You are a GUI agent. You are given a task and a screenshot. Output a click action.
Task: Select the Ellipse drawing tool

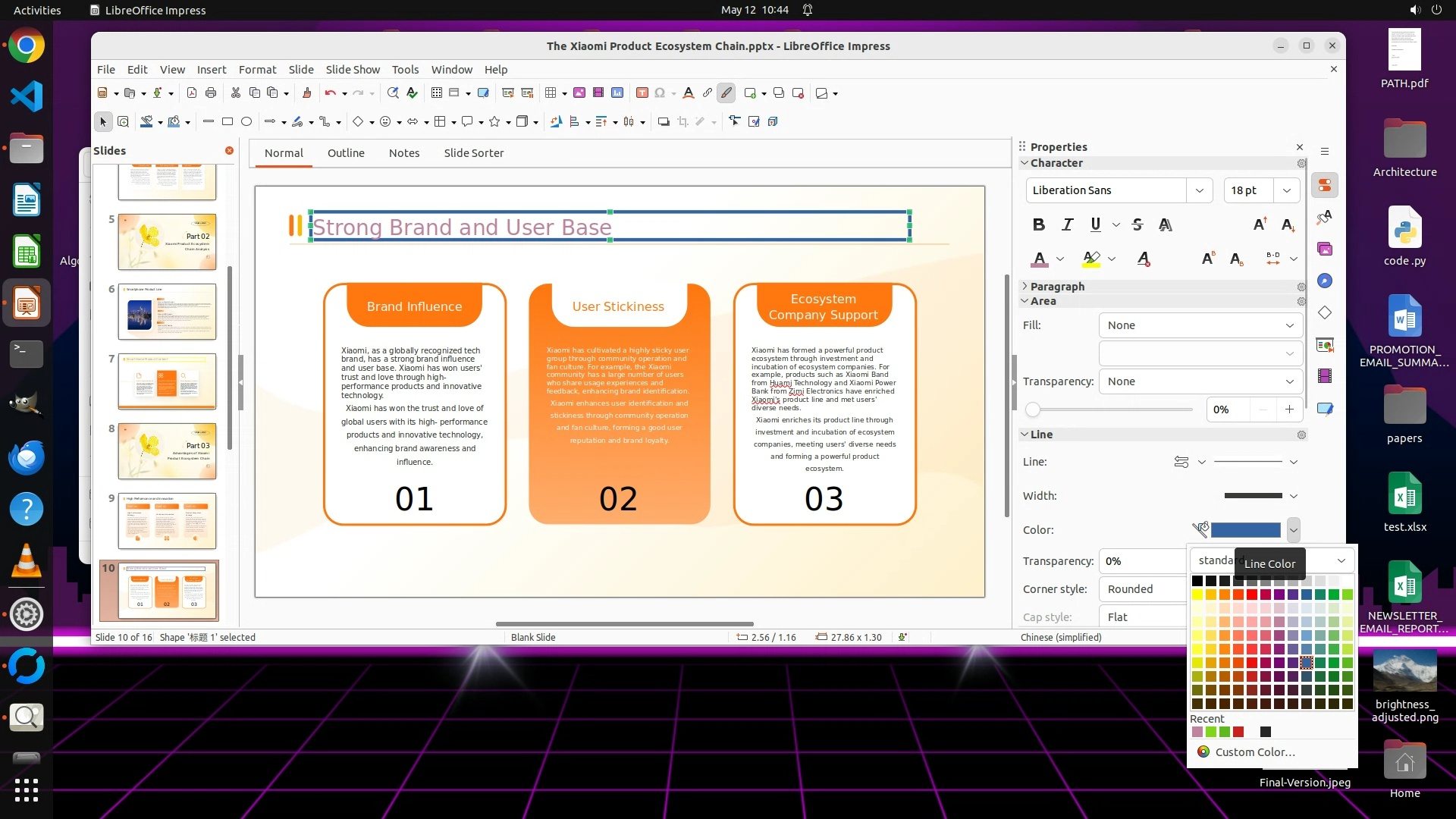click(x=246, y=121)
